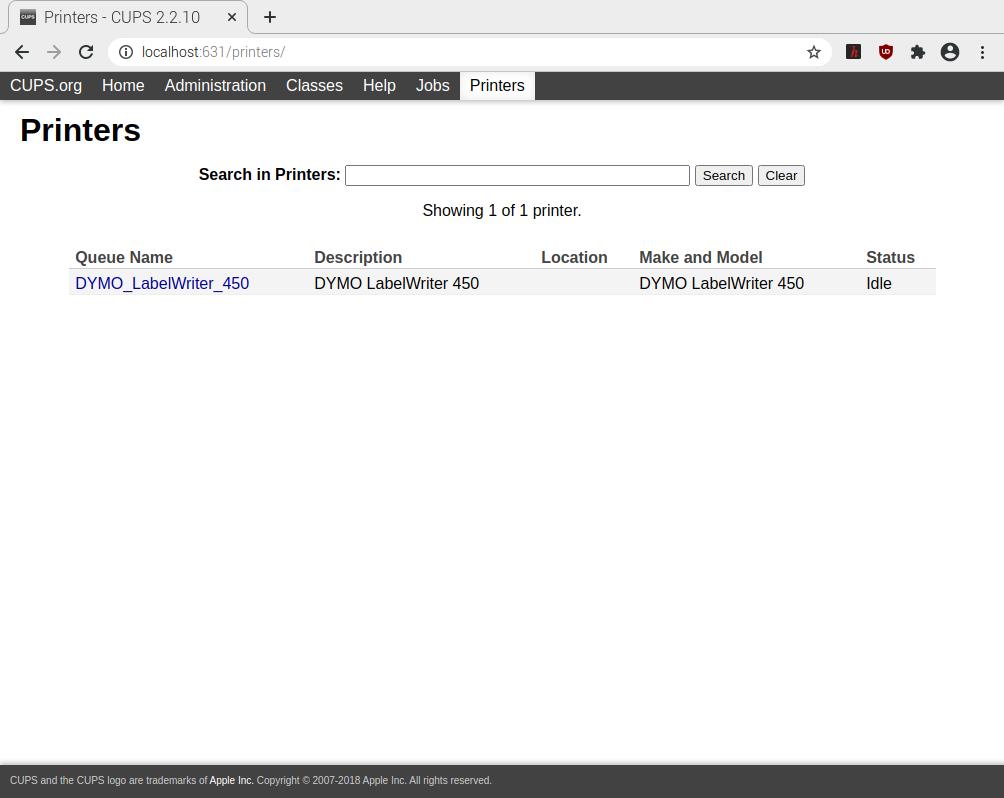Click the browser forward arrow

pyautogui.click(x=54, y=52)
